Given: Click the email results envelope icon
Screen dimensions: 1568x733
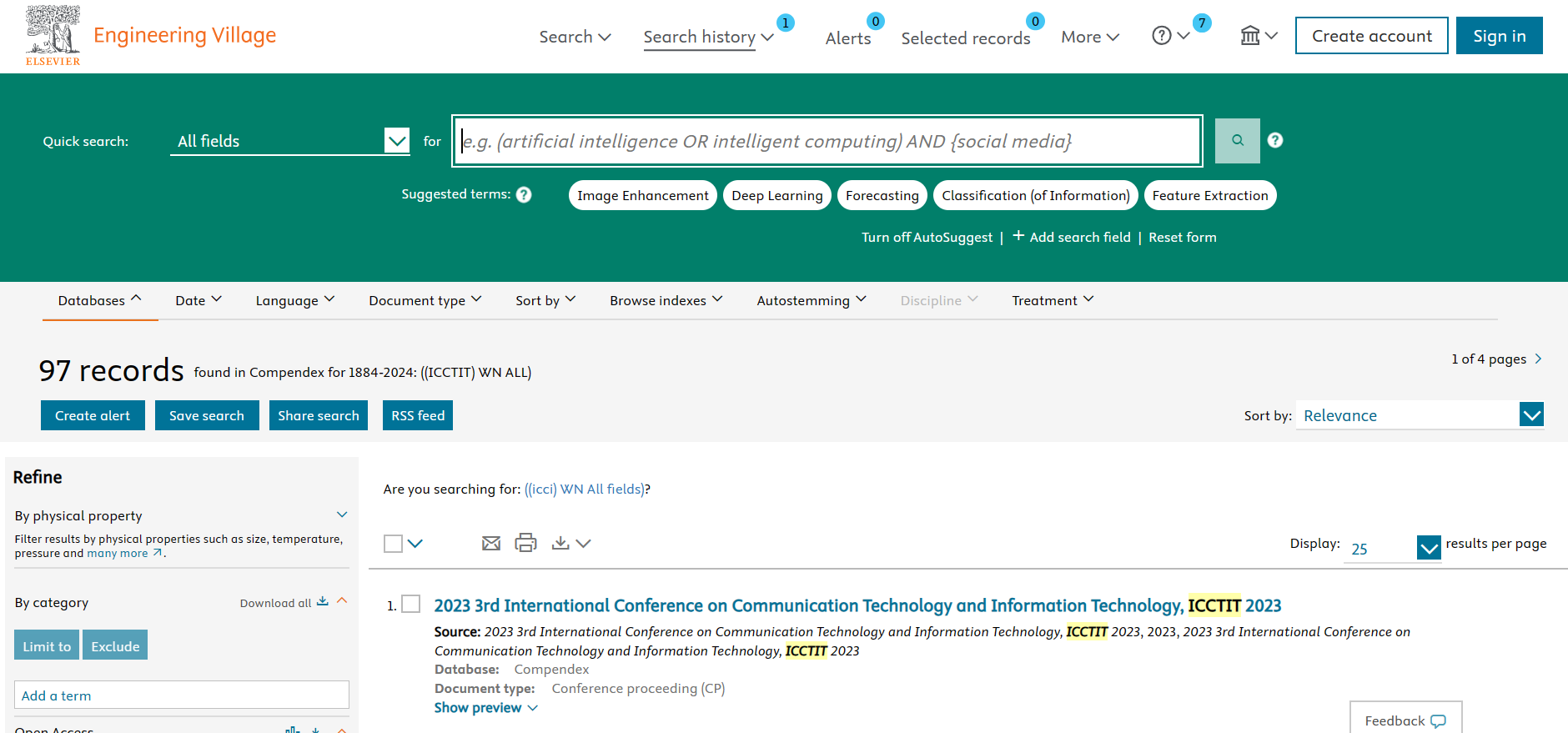Looking at the screenshot, I should click(491, 544).
